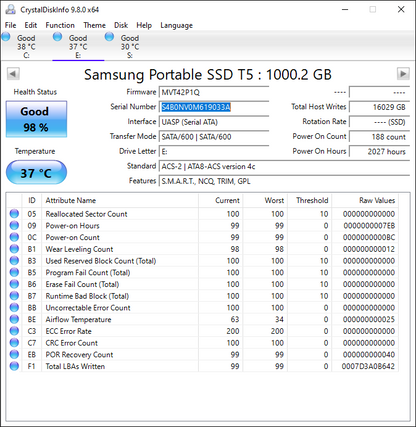
Task: Click the Interface field UASP (Serial ATA)
Action: (214, 122)
